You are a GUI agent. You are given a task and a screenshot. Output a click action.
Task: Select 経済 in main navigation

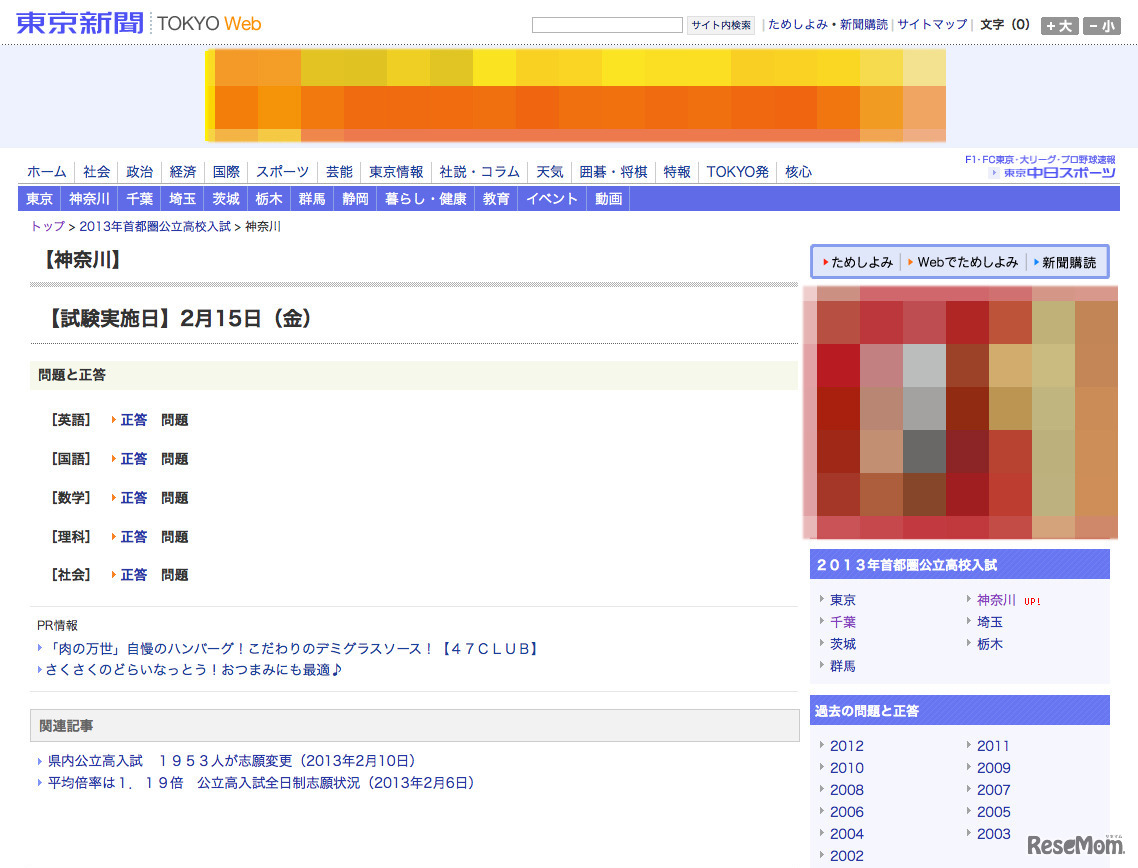tap(183, 172)
